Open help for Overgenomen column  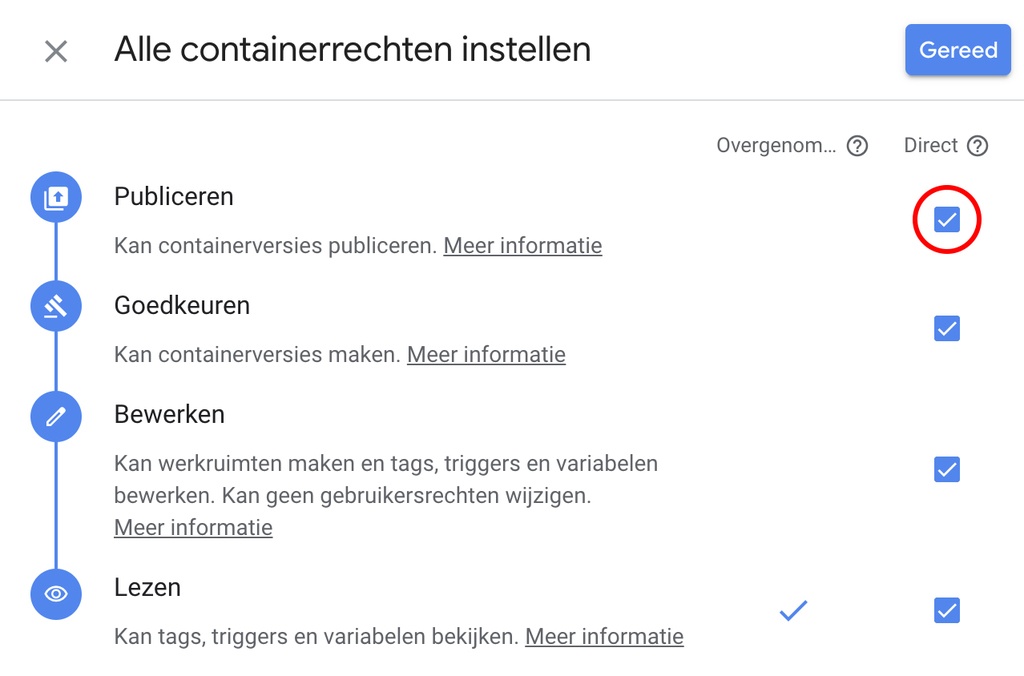pyautogui.click(x=857, y=146)
